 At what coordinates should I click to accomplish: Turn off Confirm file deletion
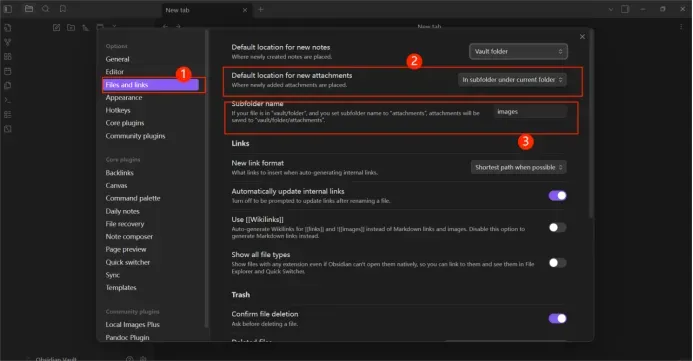click(x=557, y=319)
